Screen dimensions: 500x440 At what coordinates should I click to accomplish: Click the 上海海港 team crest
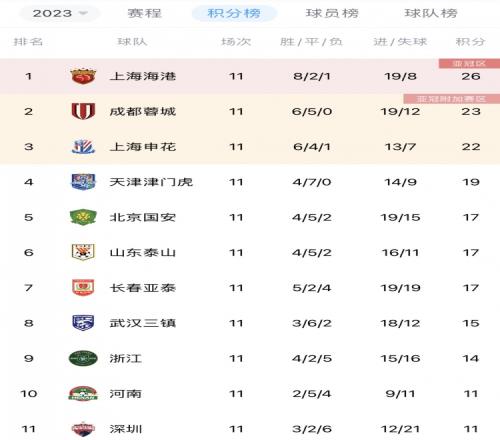tap(83, 76)
